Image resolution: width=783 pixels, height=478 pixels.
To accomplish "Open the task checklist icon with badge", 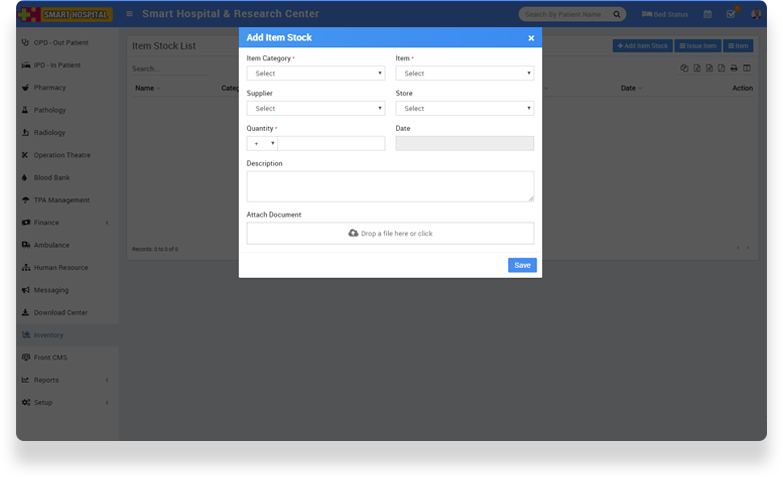I will pyautogui.click(x=731, y=14).
